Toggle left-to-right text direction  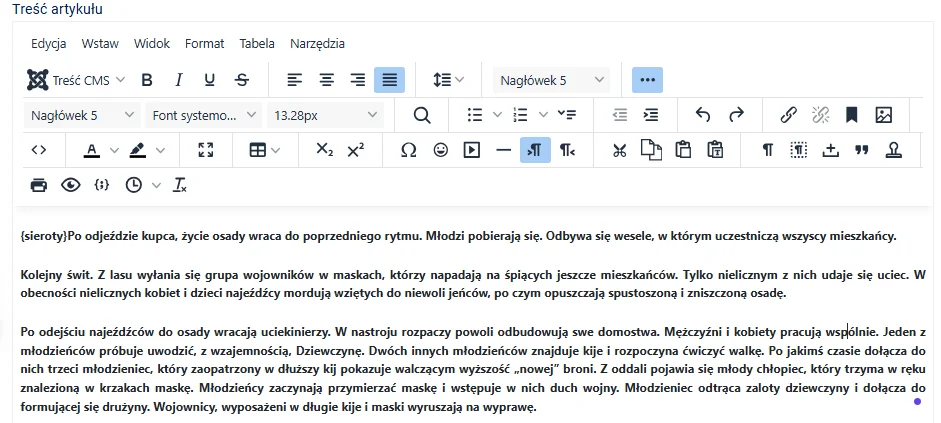coord(535,150)
